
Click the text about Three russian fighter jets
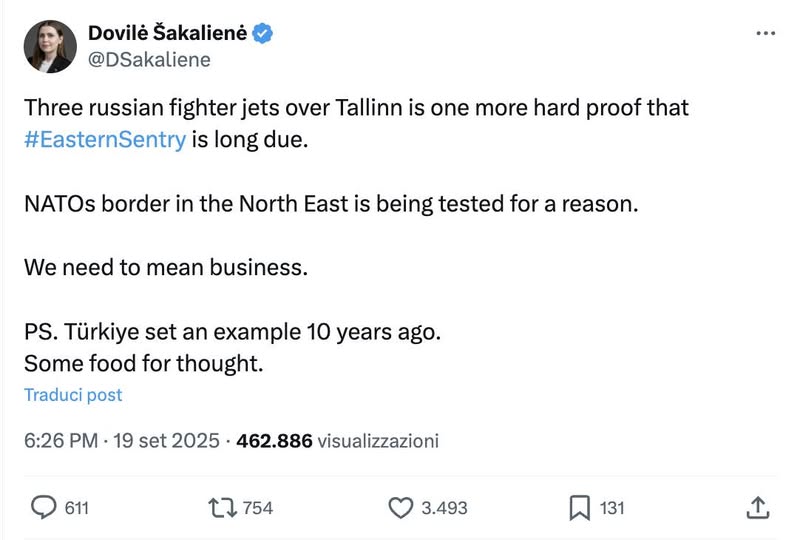(x=355, y=107)
